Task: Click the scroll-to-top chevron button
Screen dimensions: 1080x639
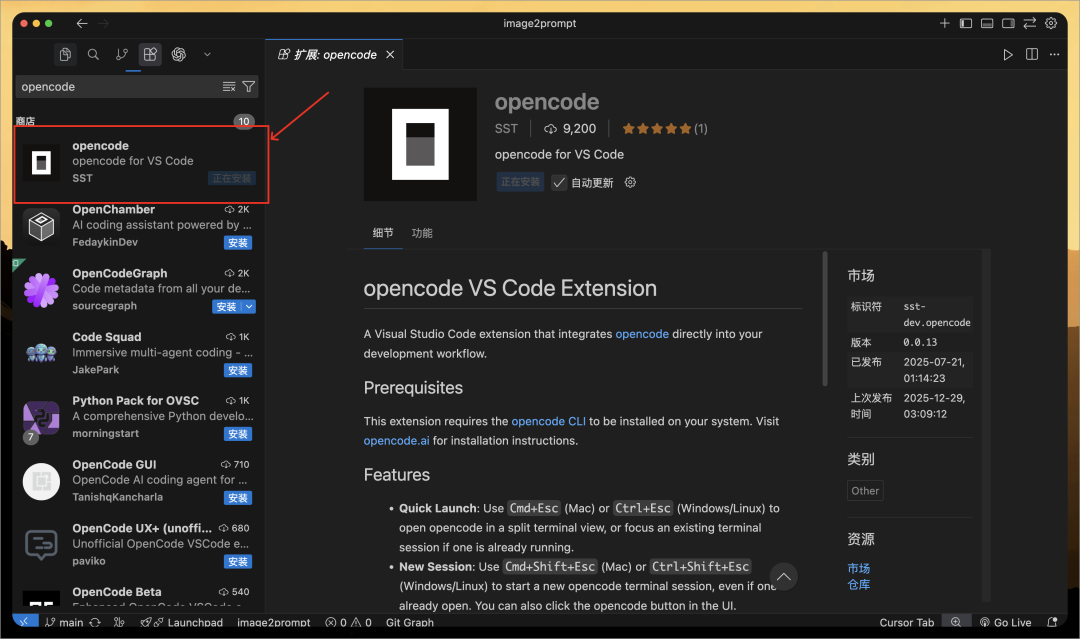Action: pyautogui.click(x=784, y=577)
